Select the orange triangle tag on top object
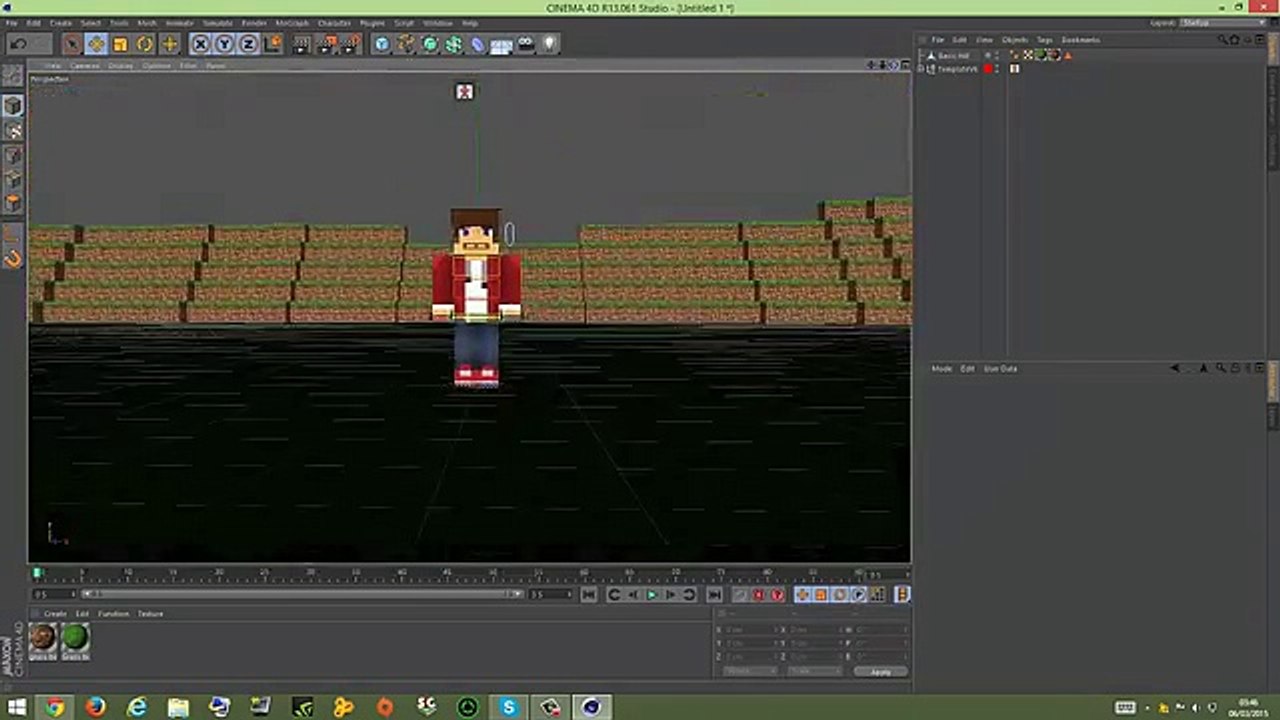This screenshot has width=1280, height=720. 1067,55
